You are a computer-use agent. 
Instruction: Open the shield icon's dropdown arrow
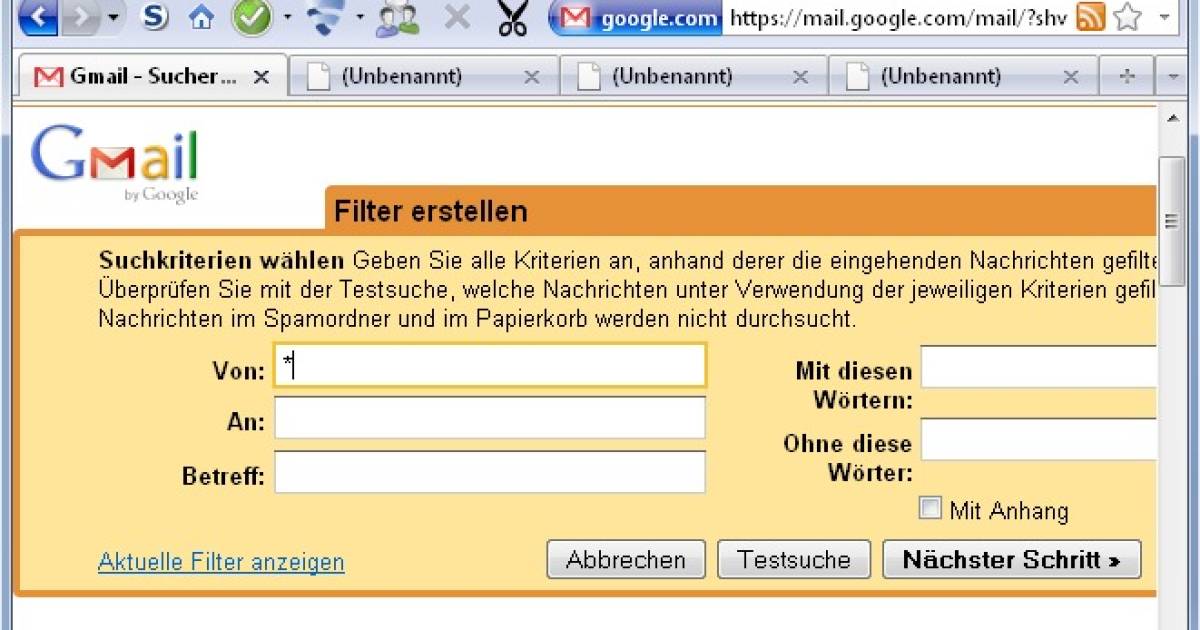click(360, 17)
